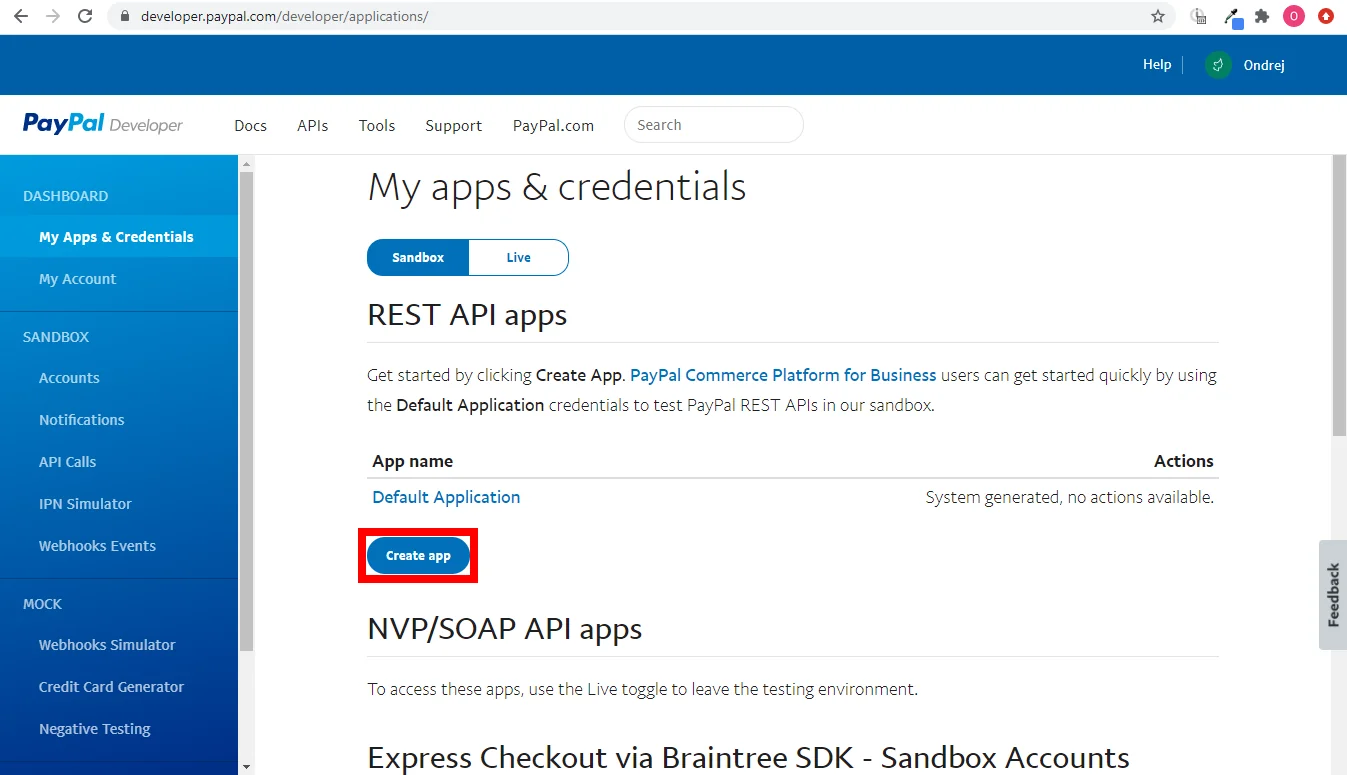Open the Help link in the header
Viewport: 1347px width, 775px height.
1157,64
